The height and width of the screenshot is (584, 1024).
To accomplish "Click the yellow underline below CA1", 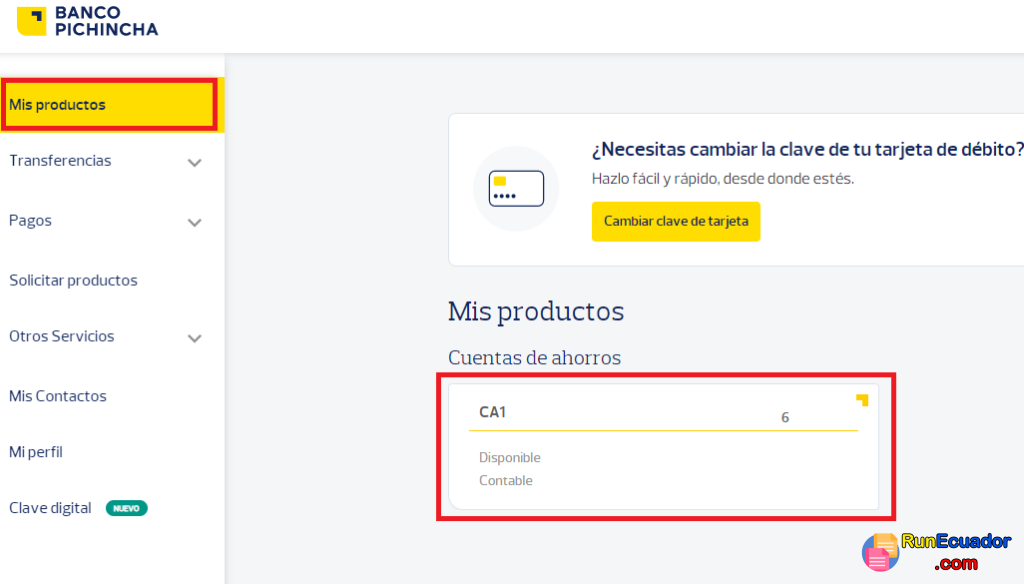I will tap(663, 428).
